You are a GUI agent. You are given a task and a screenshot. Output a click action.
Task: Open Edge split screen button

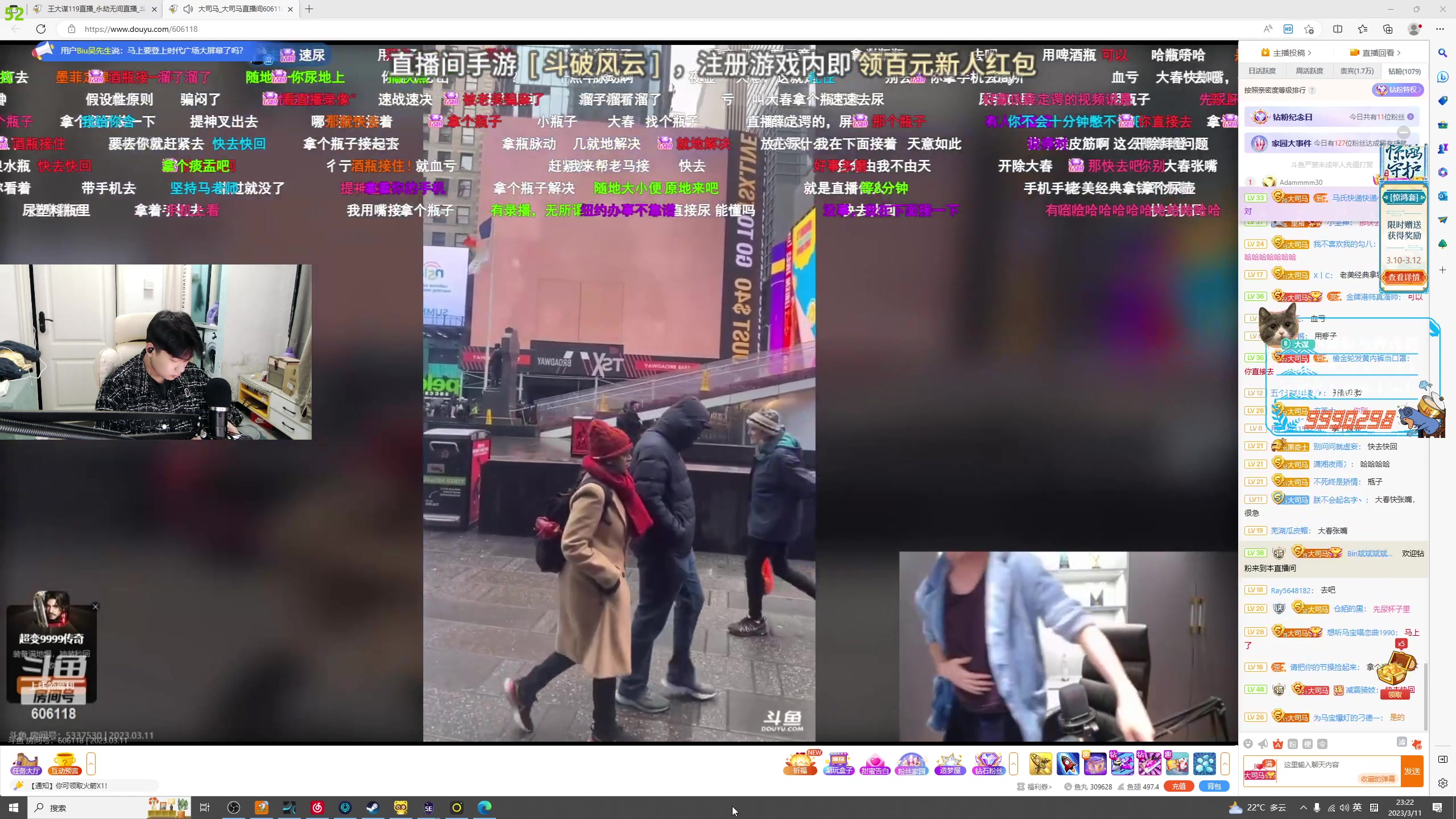tap(1338, 29)
